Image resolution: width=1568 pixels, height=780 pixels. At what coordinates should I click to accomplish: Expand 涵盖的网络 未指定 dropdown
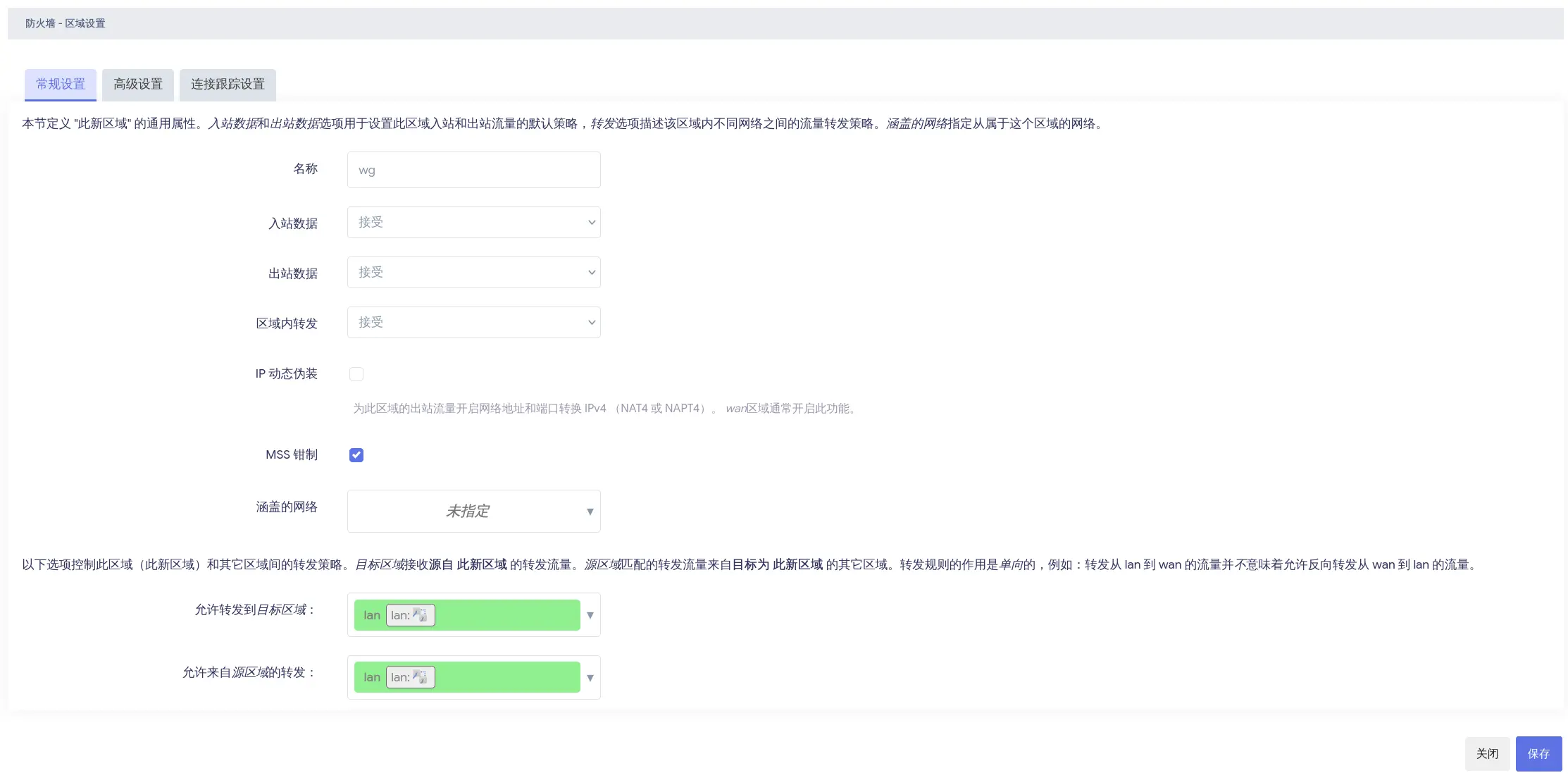coord(466,512)
